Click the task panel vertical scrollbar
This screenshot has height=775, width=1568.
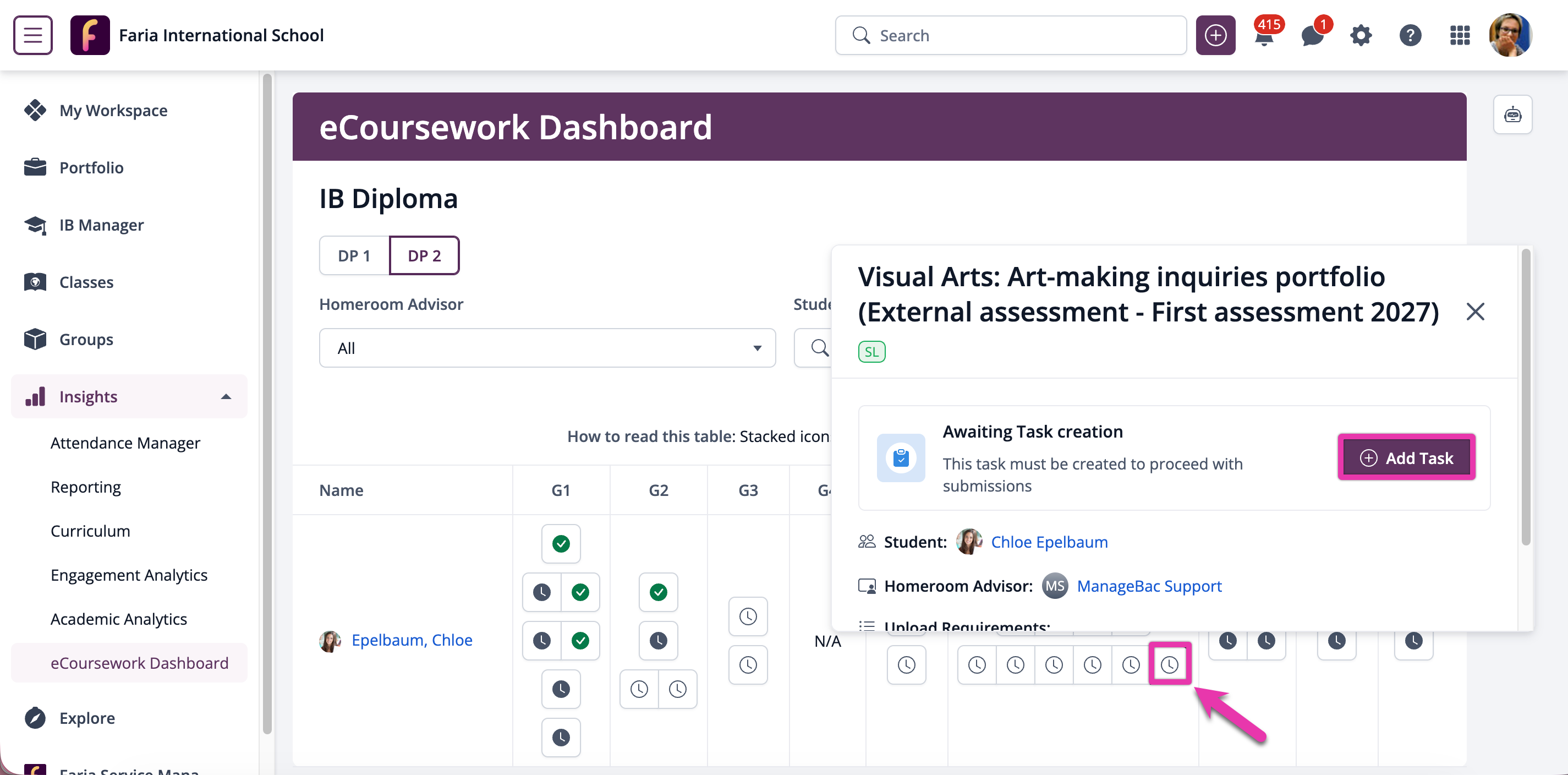point(1526,397)
